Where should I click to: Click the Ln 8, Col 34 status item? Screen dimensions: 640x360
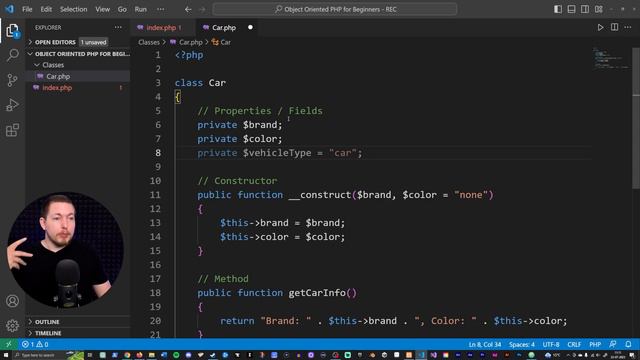click(x=484, y=344)
